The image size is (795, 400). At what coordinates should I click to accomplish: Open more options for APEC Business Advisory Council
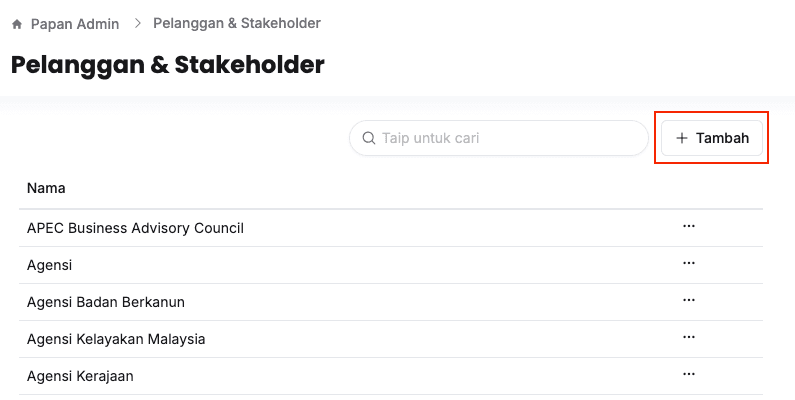click(x=688, y=226)
